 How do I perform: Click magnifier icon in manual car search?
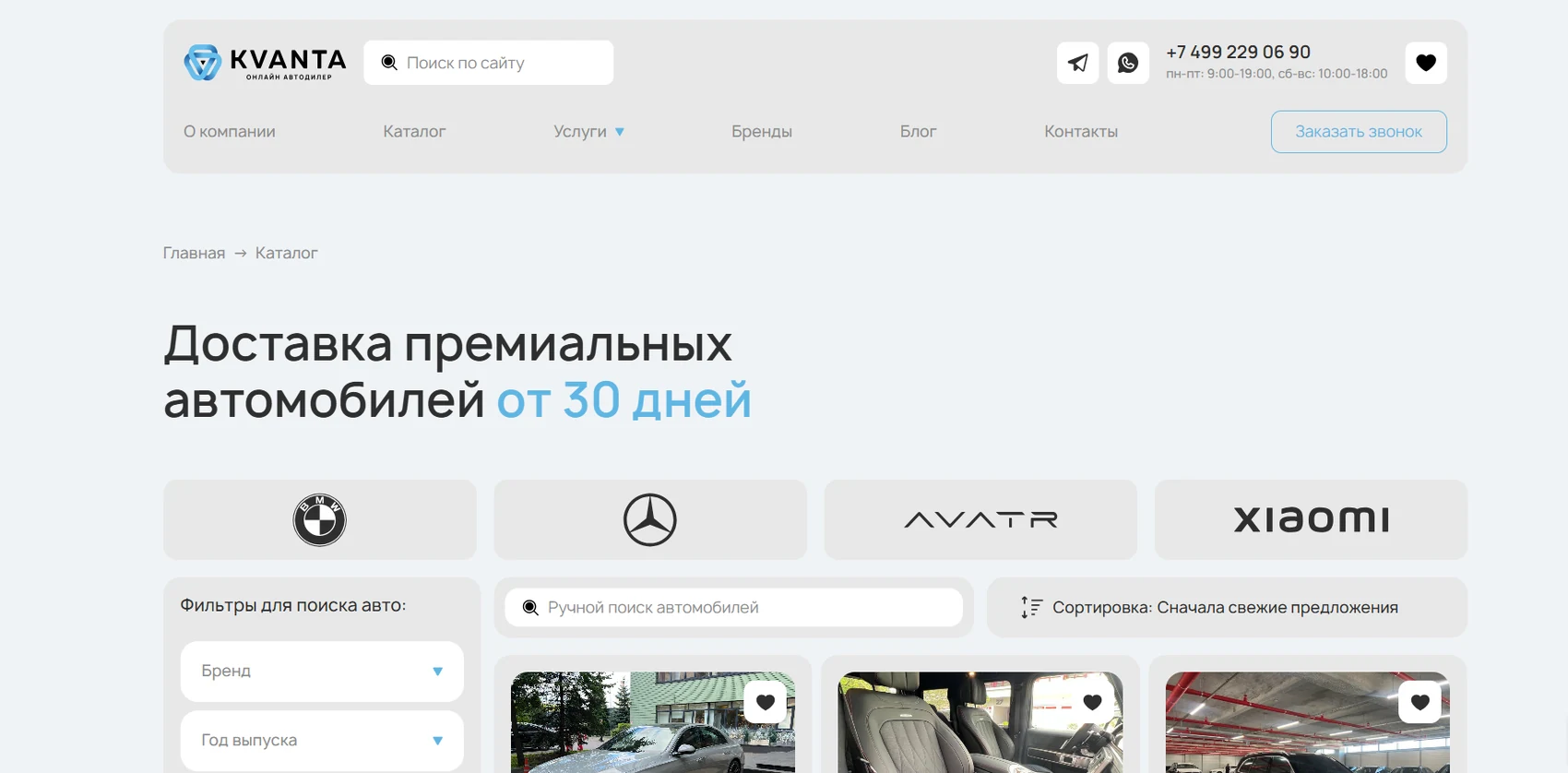click(x=530, y=607)
